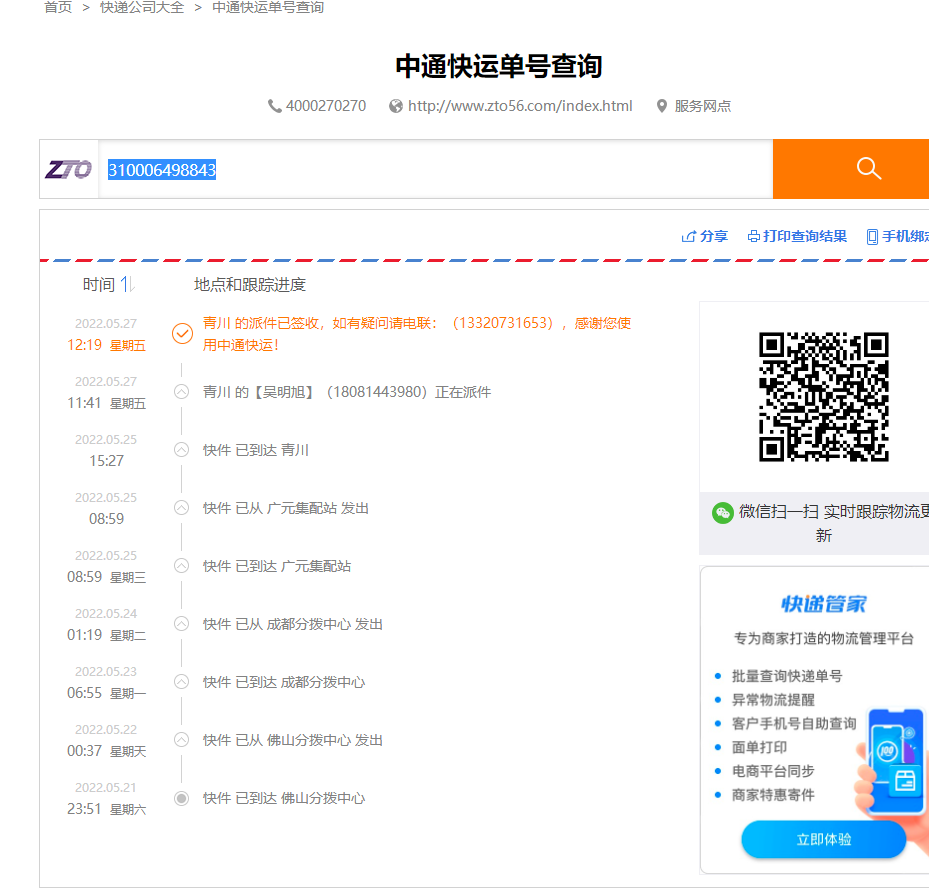Click the status circle for 已到达 成都分拨中心
929x894 pixels.
click(181, 682)
